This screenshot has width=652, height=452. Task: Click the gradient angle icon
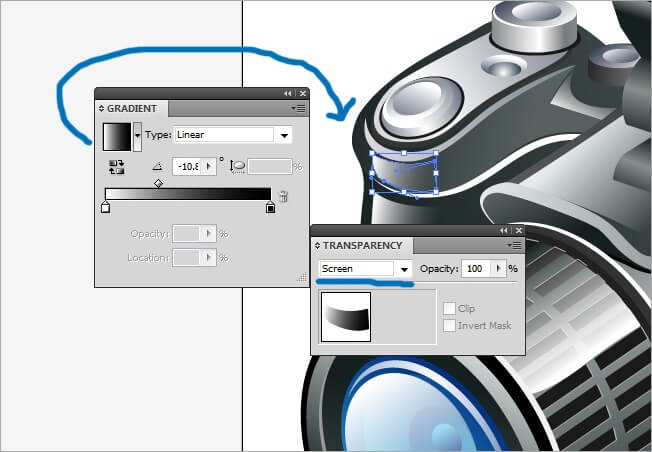click(x=157, y=167)
